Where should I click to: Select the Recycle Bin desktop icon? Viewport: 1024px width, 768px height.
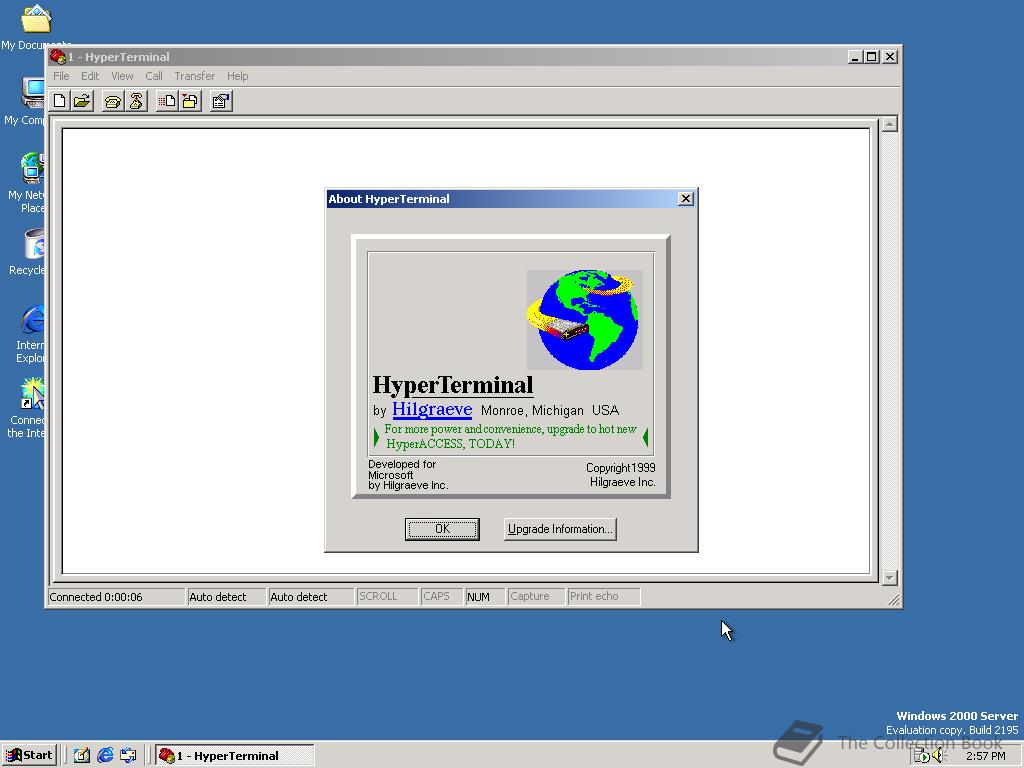29,251
